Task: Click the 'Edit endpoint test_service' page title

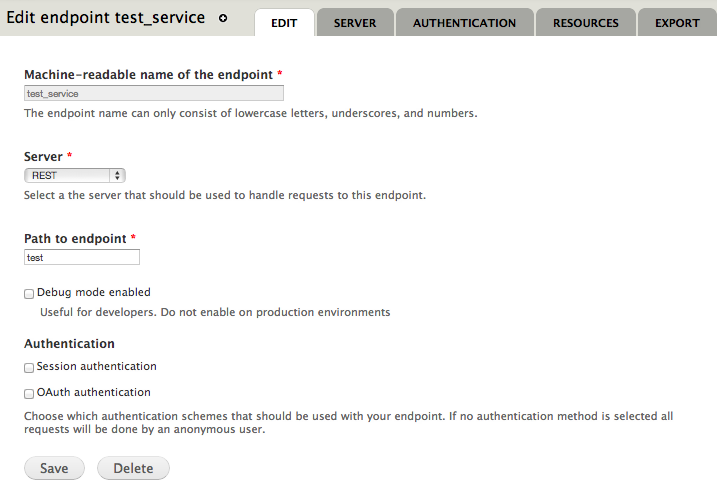Action: [x=106, y=17]
